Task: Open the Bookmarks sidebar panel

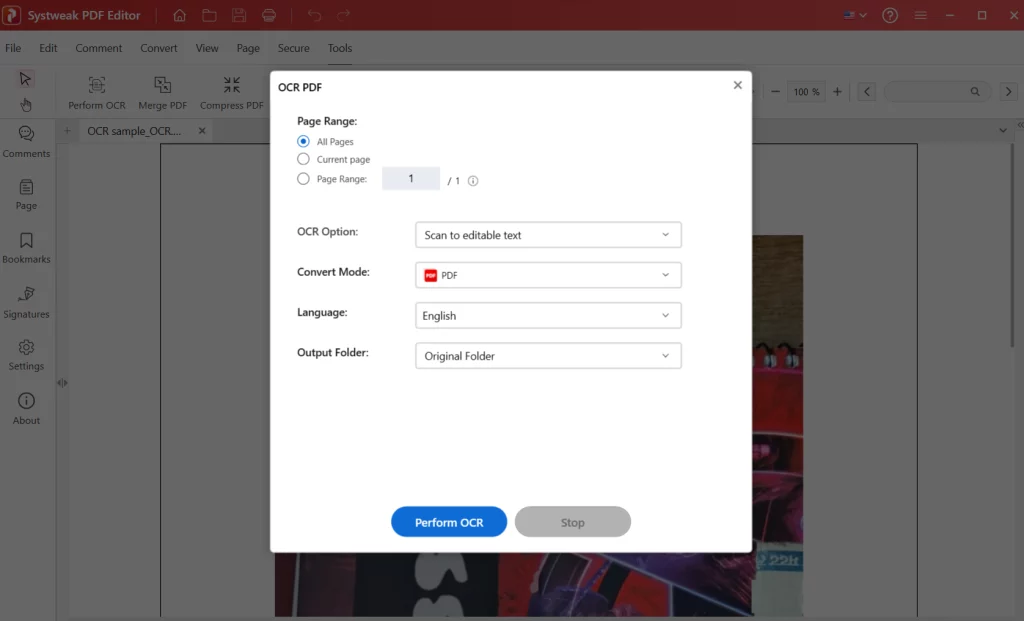Action: point(26,248)
